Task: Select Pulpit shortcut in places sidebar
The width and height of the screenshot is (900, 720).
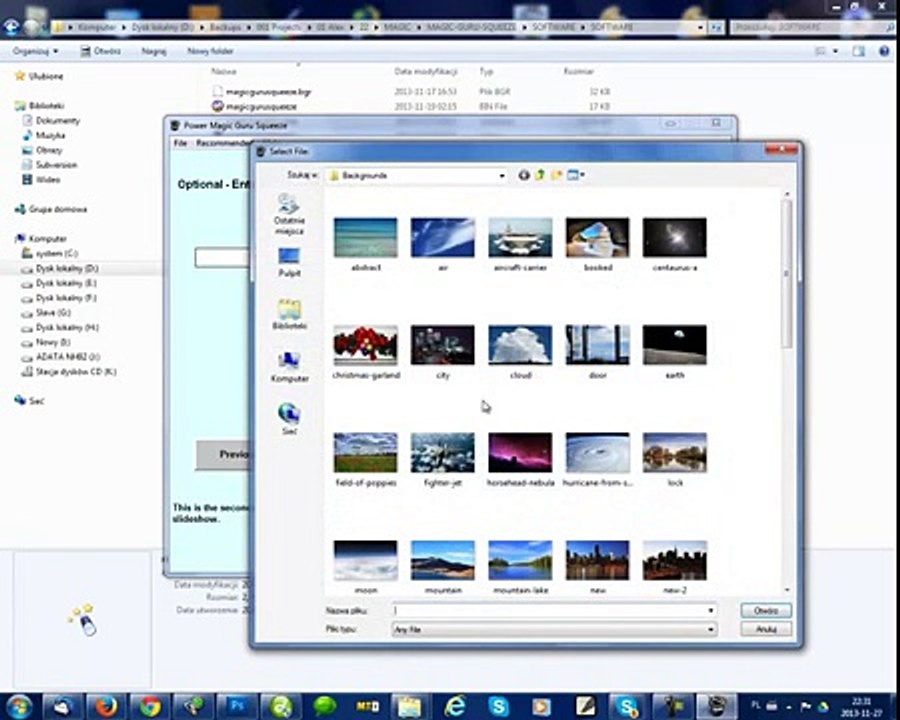Action: 289,262
